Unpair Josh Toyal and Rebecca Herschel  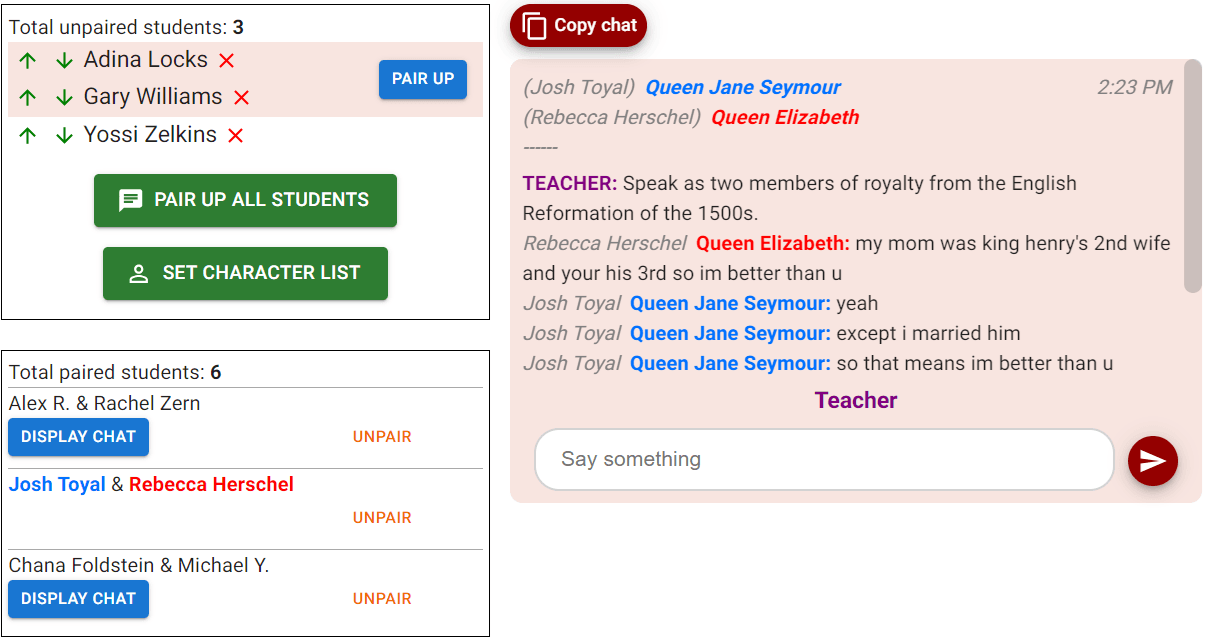click(x=381, y=517)
